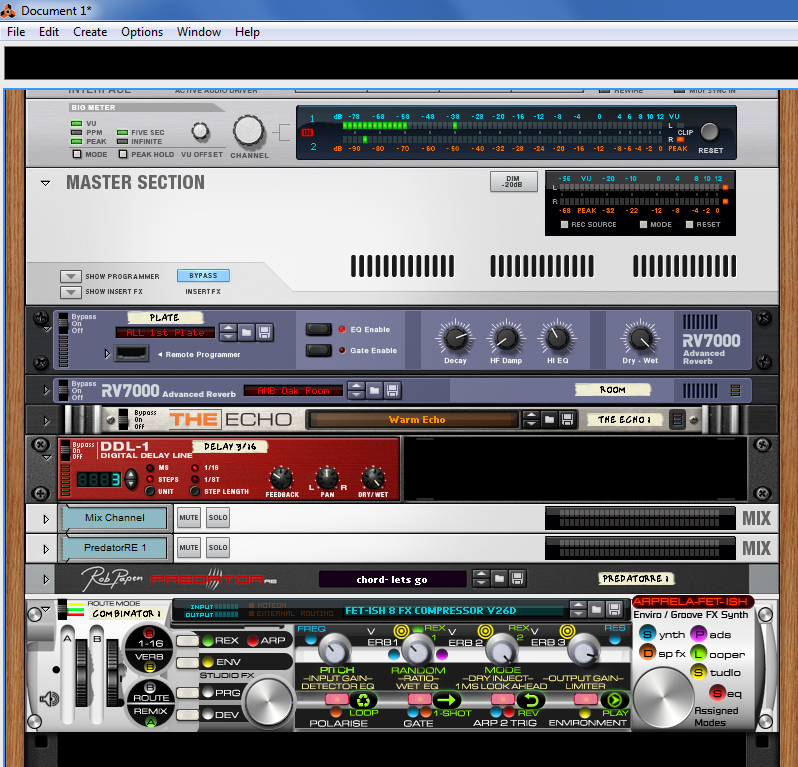
Task: Browse patches for Warm Echo
Action: 549,420
